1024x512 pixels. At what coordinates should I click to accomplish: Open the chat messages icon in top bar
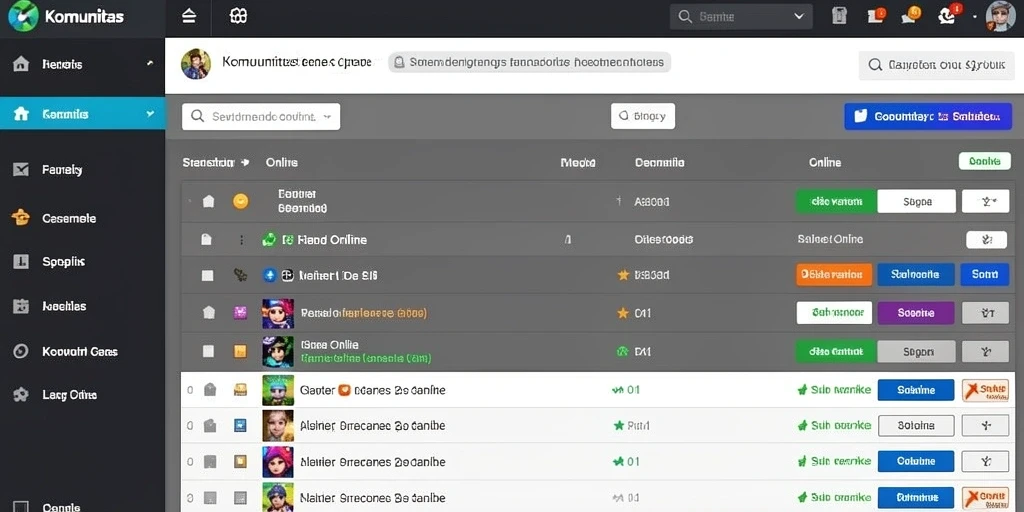(x=910, y=16)
